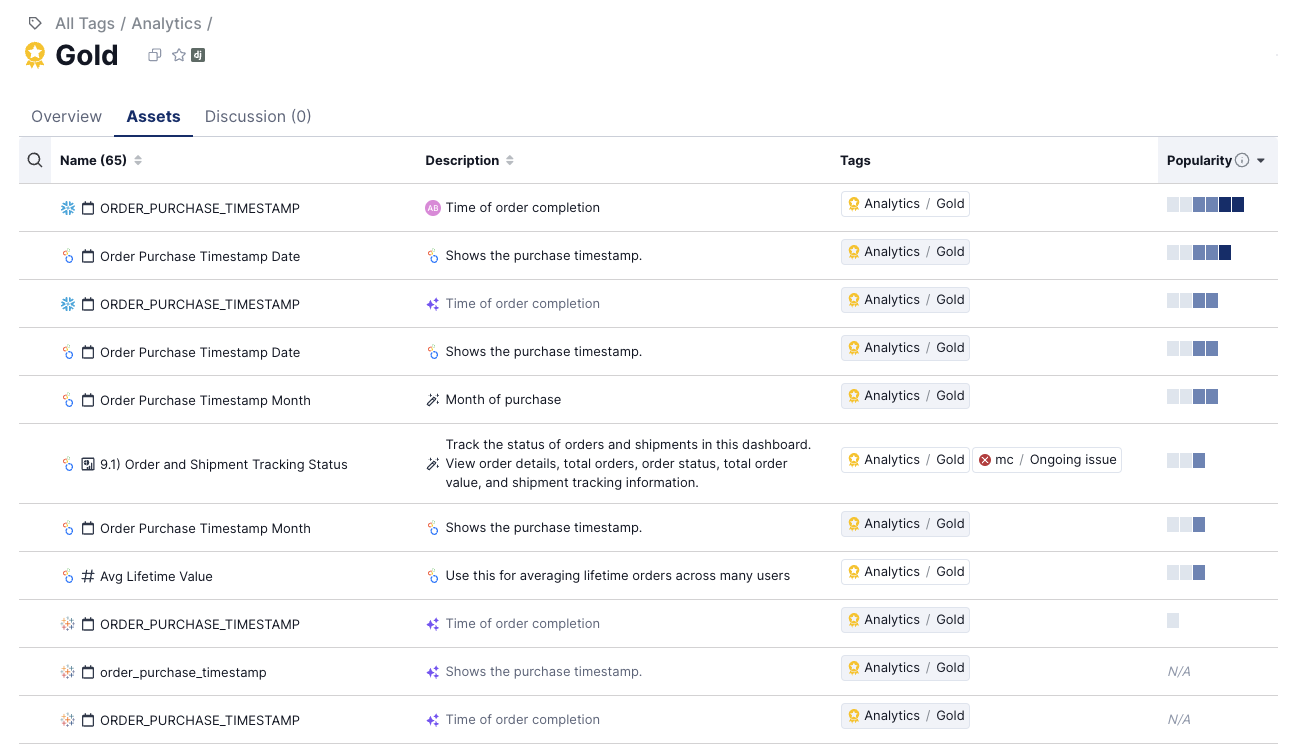Sort by the Name column arrows
Image resolution: width=1310 pixels, height=751 pixels.
point(138,160)
